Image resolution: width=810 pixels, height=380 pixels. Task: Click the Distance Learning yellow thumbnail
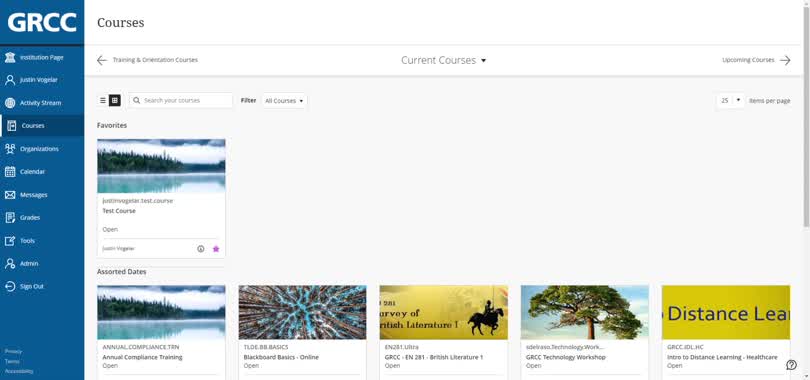pyautogui.click(x=726, y=312)
